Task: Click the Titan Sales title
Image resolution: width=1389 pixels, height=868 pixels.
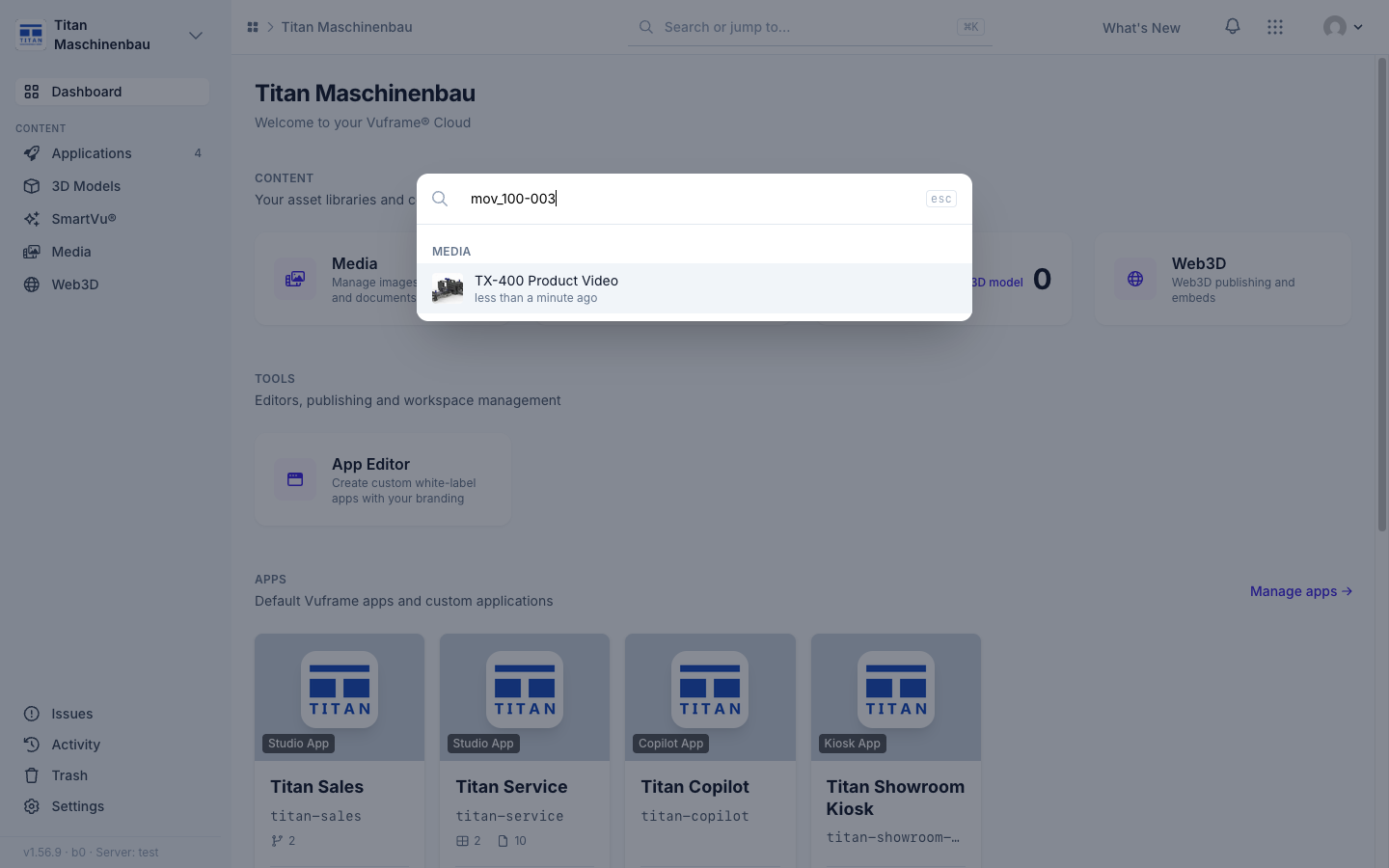Action: pyautogui.click(x=317, y=787)
